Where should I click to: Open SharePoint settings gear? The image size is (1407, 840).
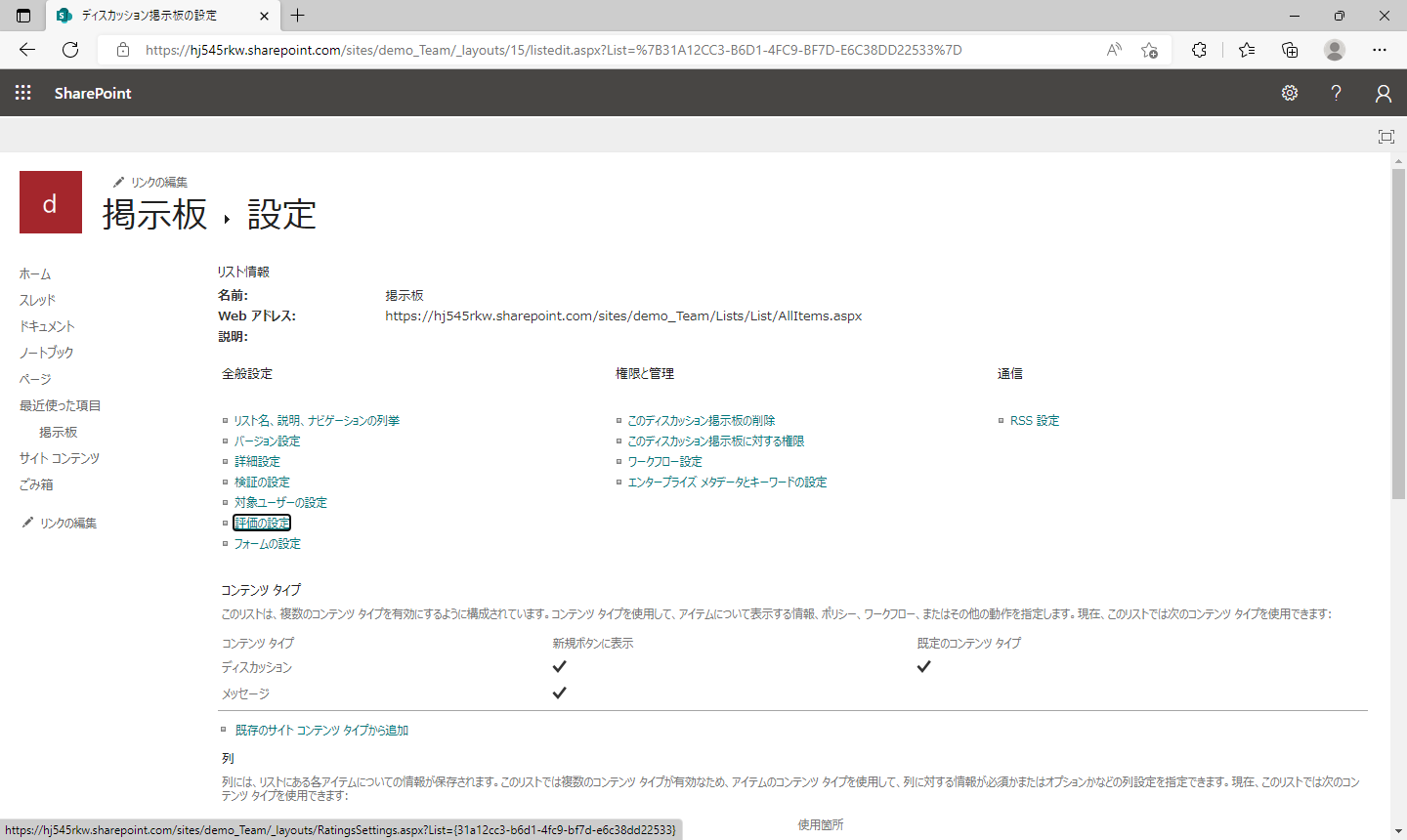coord(1290,93)
